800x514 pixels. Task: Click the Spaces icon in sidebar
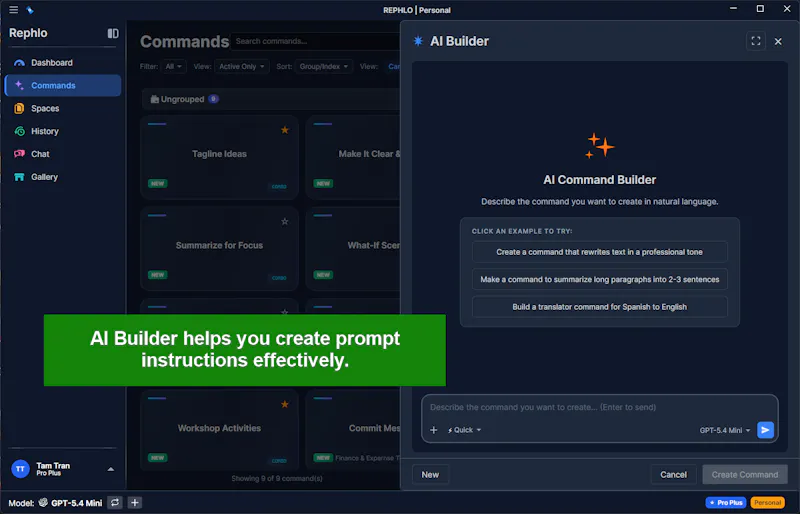point(19,108)
